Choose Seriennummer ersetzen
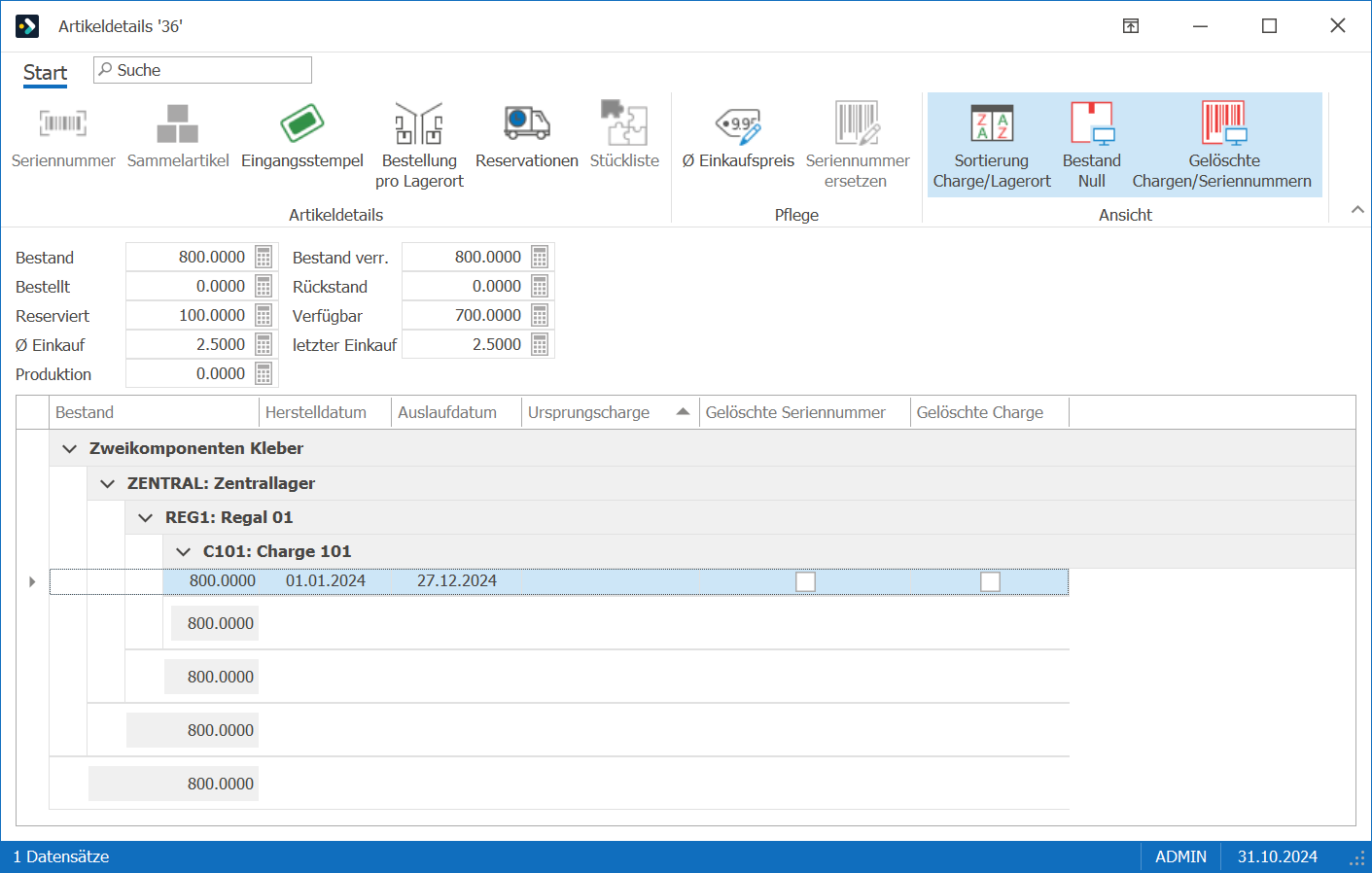 coord(858,145)
